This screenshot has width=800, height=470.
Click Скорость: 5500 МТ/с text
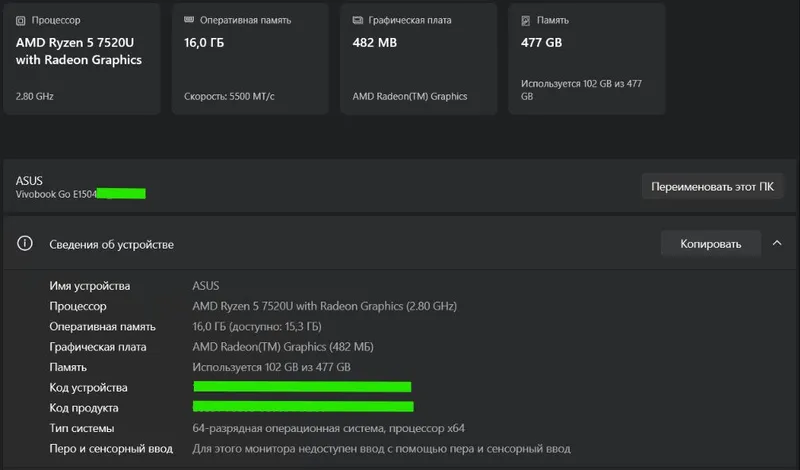pos(229,96)
